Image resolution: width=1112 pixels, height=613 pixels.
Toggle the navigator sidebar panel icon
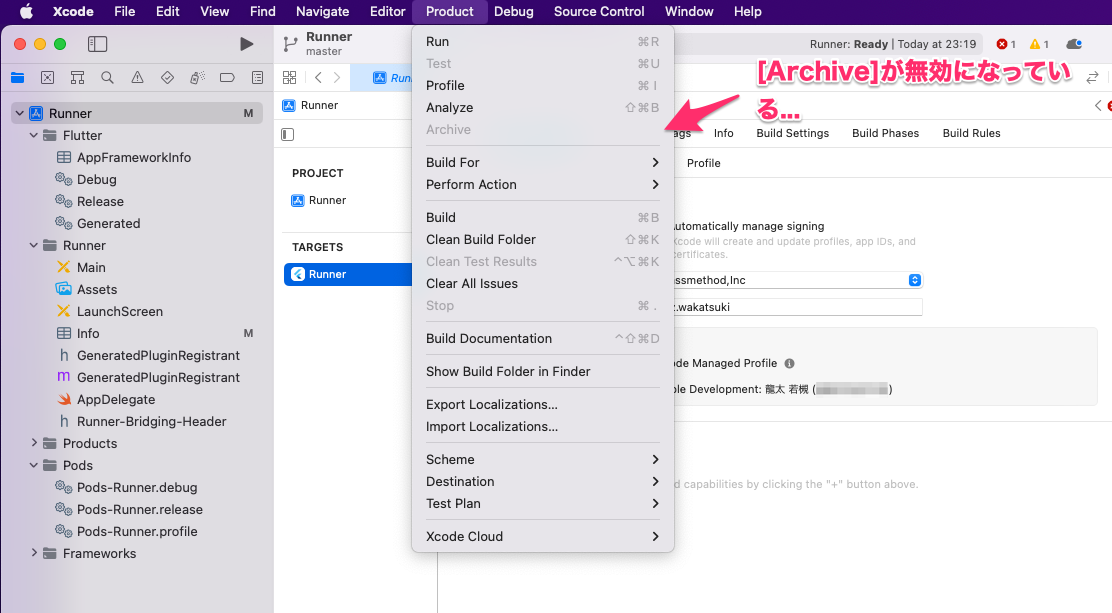point(97,44)
